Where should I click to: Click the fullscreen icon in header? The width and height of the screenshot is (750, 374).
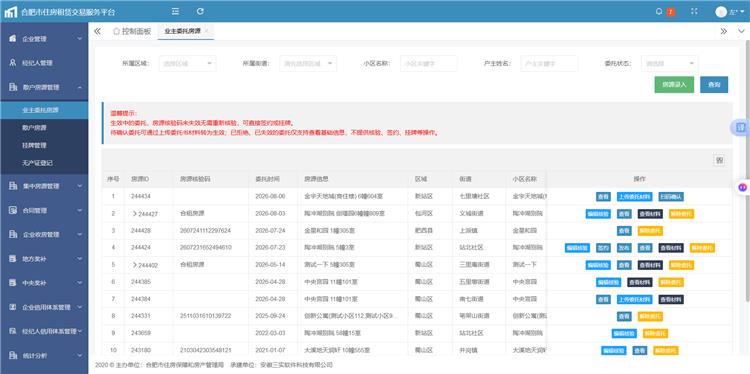(694, 11)
